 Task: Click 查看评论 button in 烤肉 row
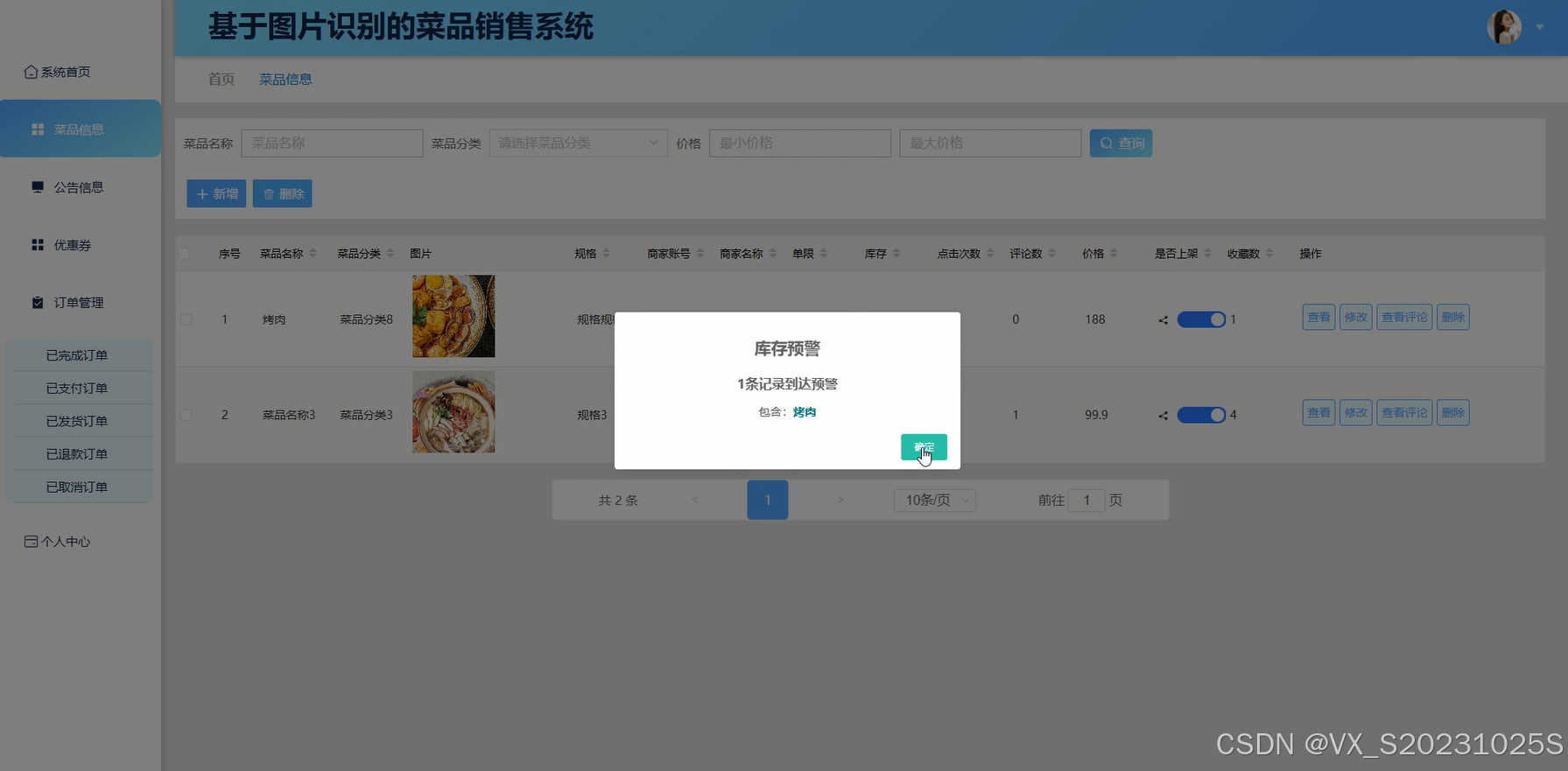pyautogui.click(x=1404, y=317)
